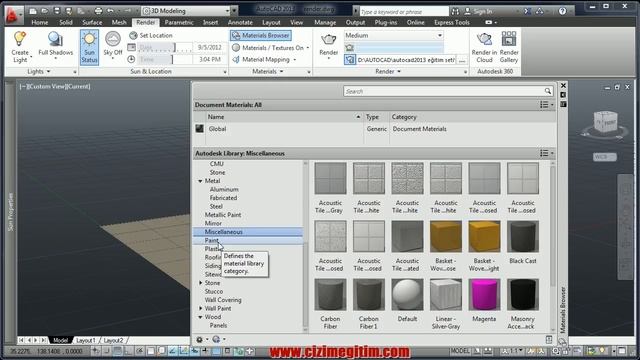This screenshot has width=640, height=360.
Task: Toggle the Sun Status button
Action: tap(89, 47)
